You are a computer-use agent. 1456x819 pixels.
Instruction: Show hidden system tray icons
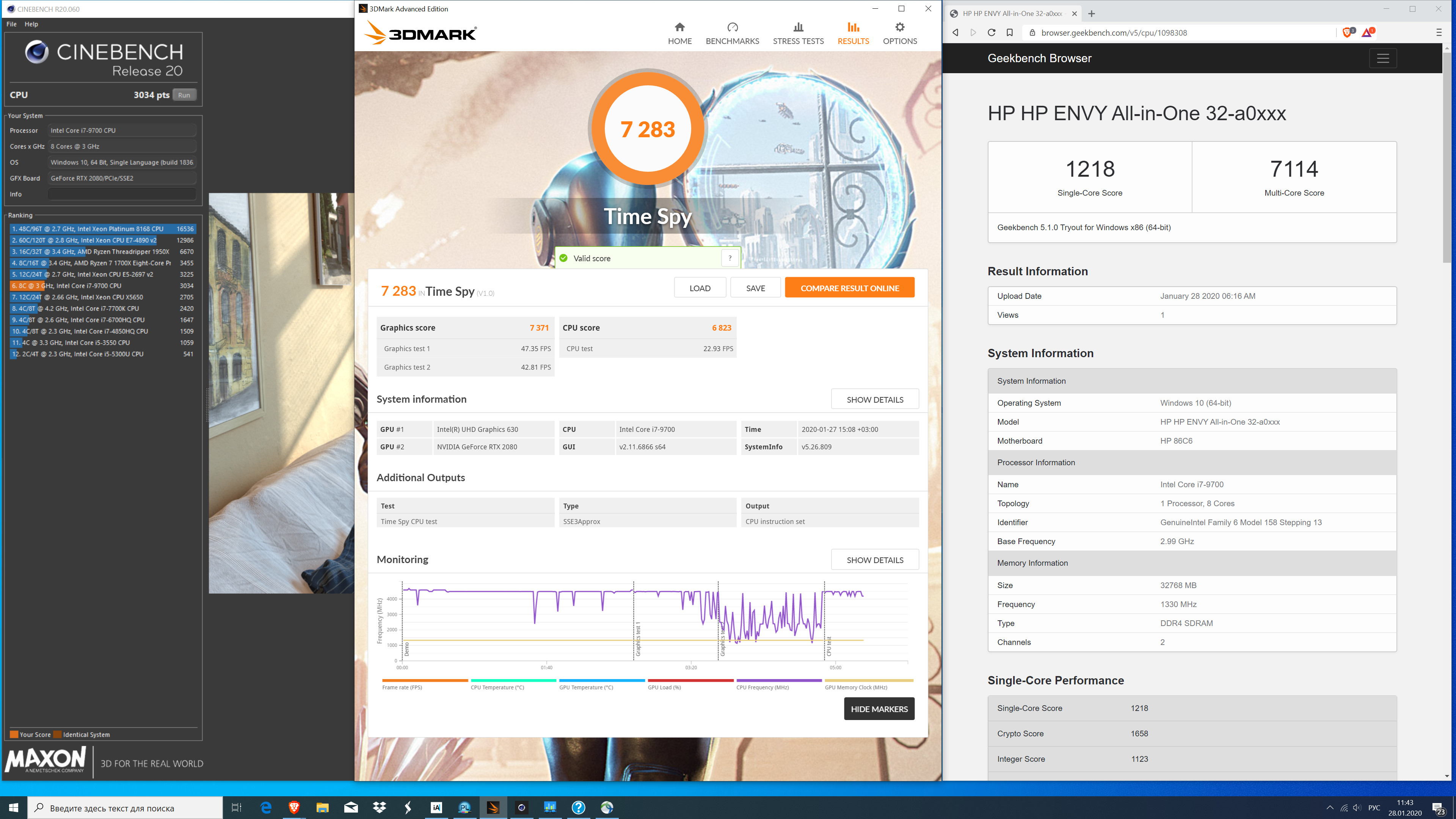pyautogui.click(x=1330, y=808)
